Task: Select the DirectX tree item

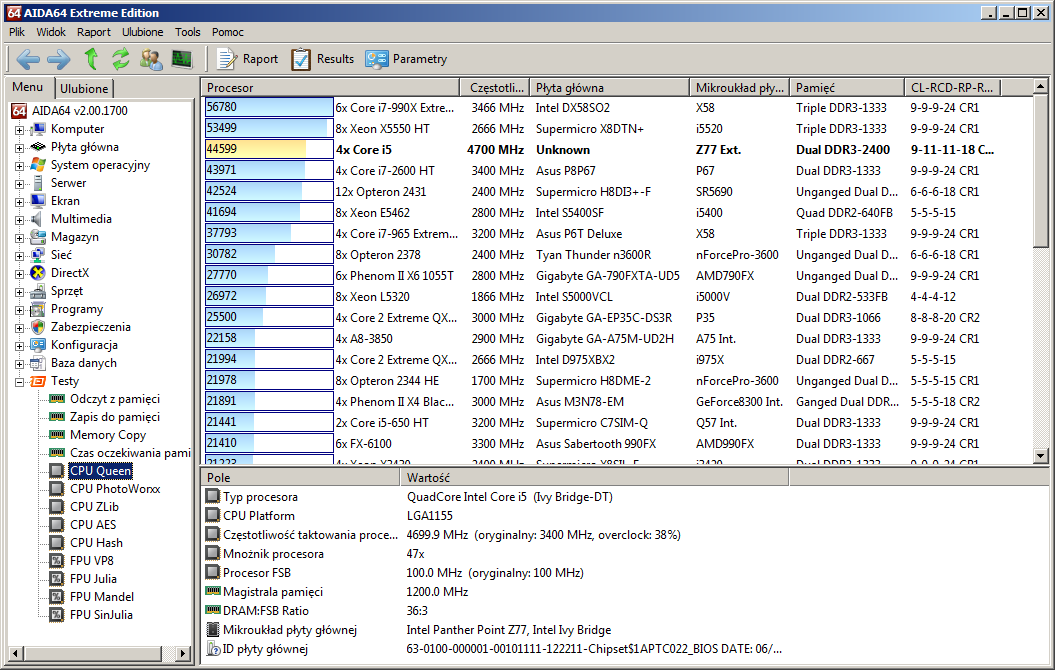Action: pyautogui.click(x=70, y=272)
